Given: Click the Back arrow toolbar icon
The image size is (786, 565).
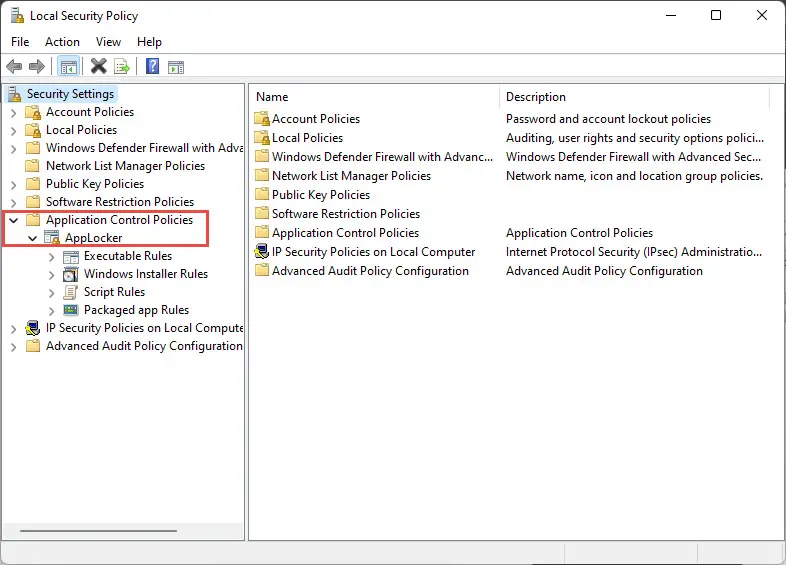Looking at the screenshot, I should click(x=14, y=66).
